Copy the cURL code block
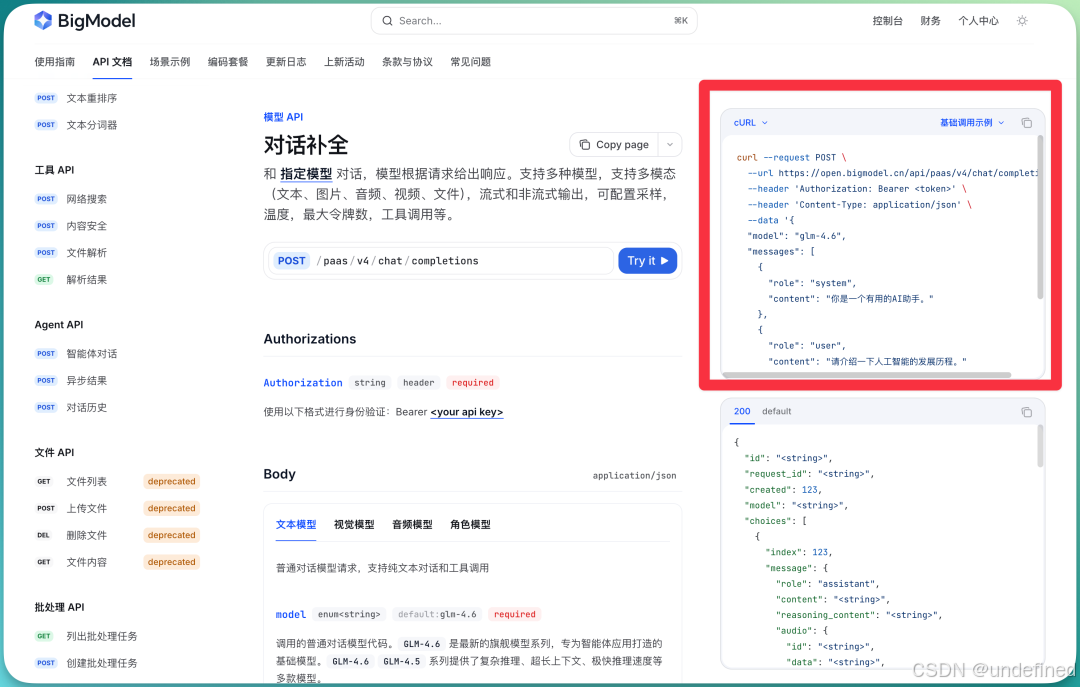 pos(1026,123)
